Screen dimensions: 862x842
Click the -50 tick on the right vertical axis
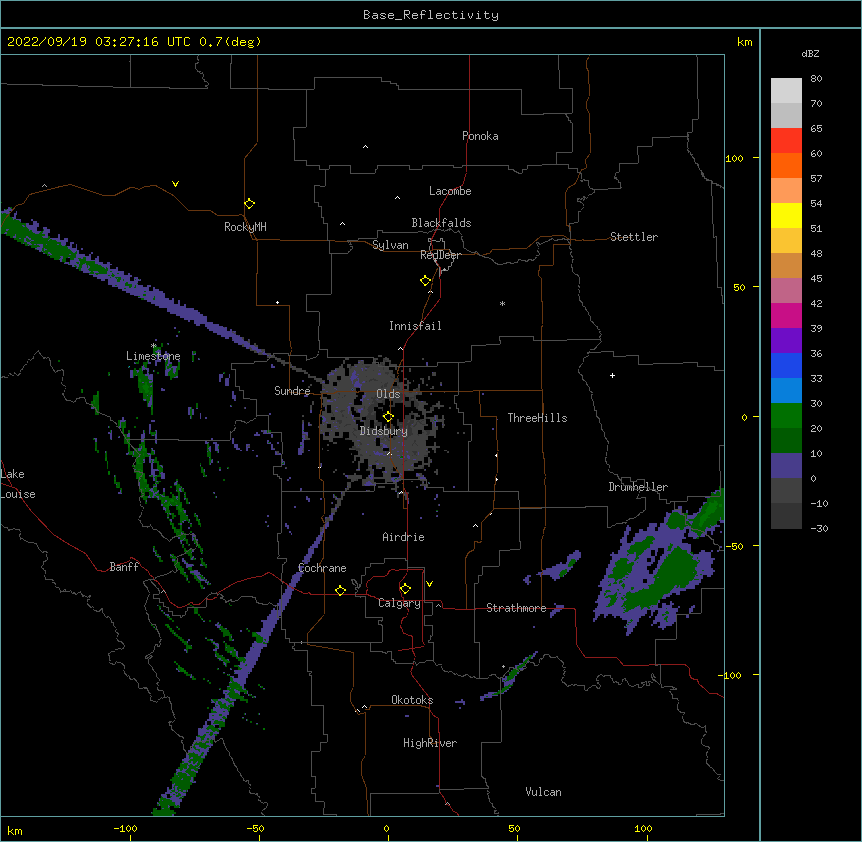(x=734, y=546)
